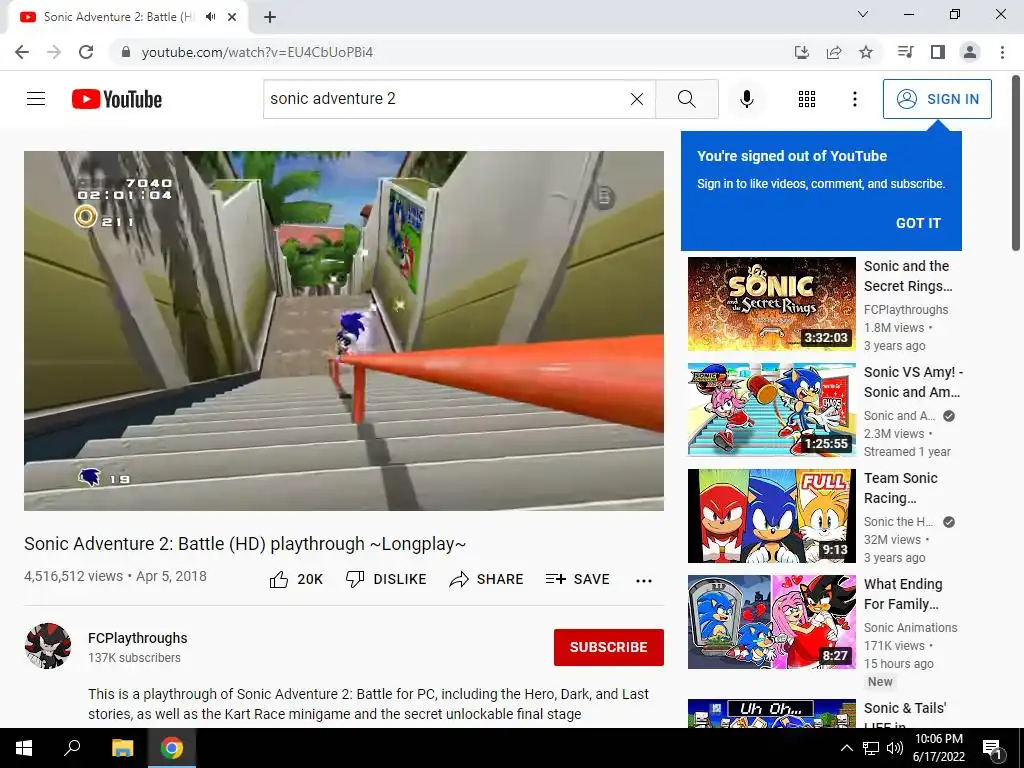Image resolution: width=1024 pixels, height=768 pixels.
Task: Open a new browser tab
Action: [x=270, y=17]
